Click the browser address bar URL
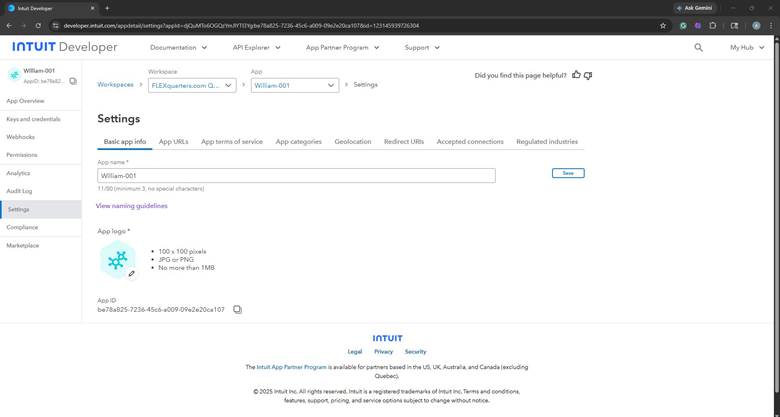780x417 pixels. (x=241, y=25)
